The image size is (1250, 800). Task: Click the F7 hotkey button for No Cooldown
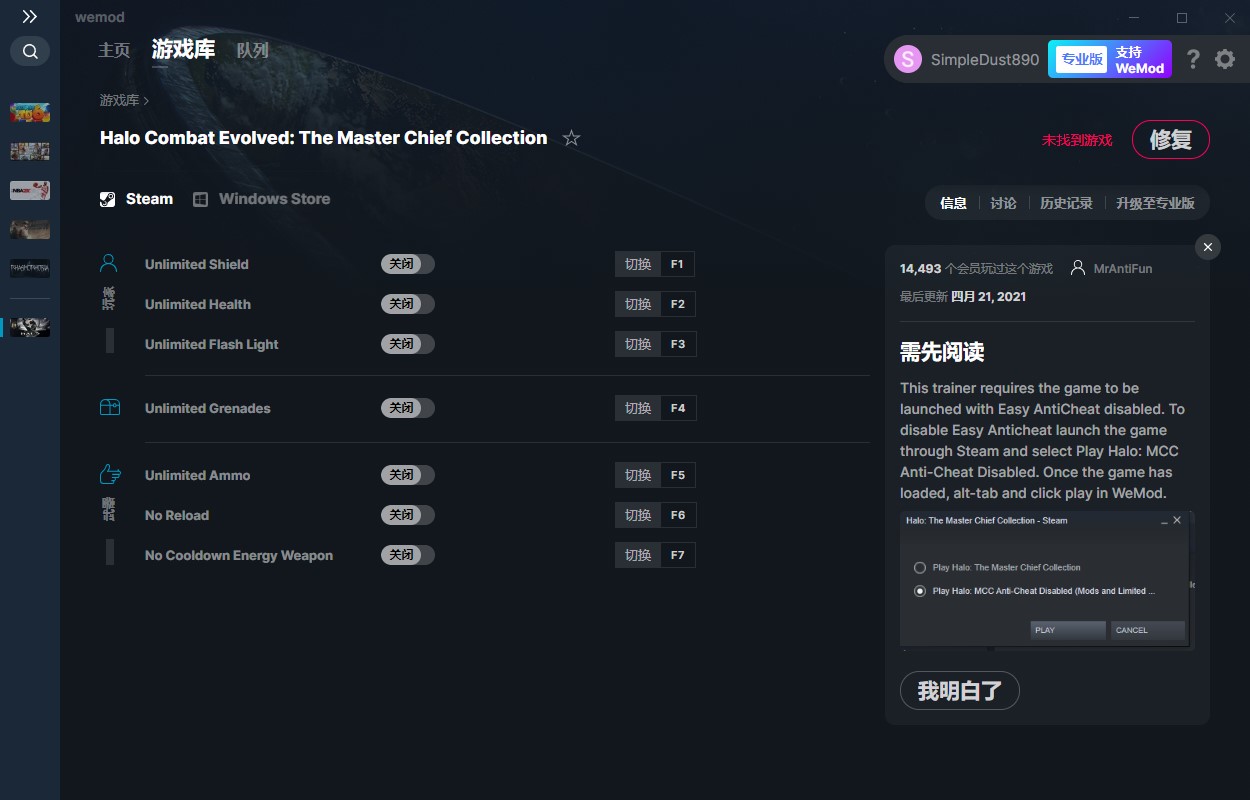pyautogui.click(x=677, y=555)
